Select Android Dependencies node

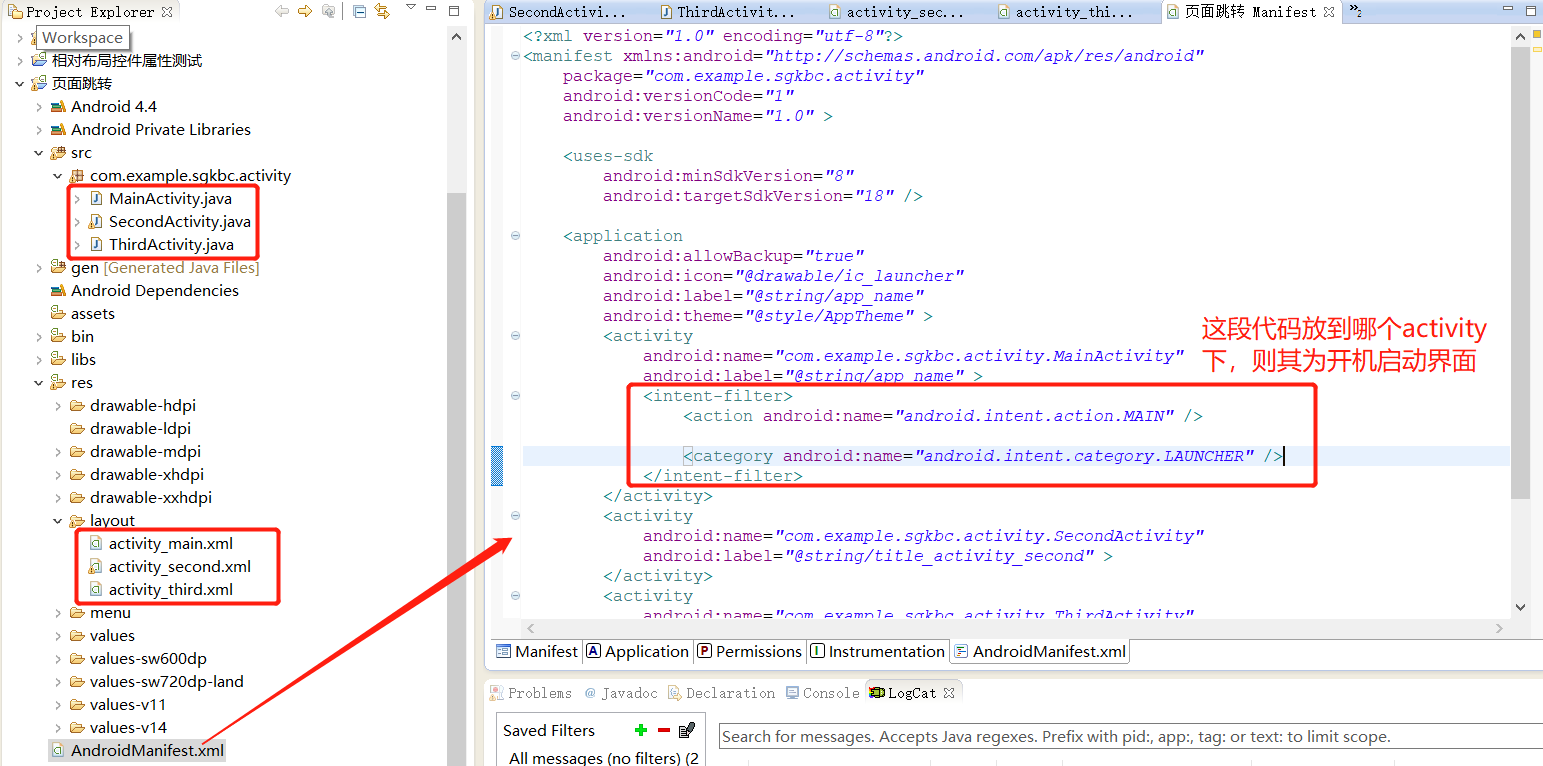click(x=144, y=290)
